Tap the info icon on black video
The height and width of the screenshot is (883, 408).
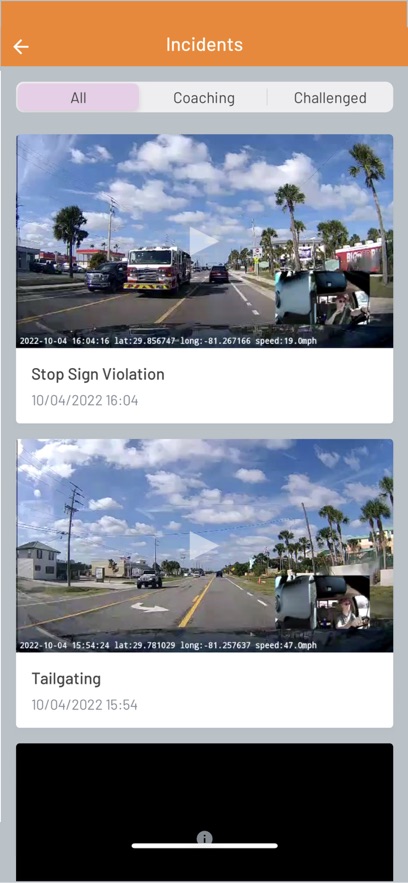pos(204,838)
